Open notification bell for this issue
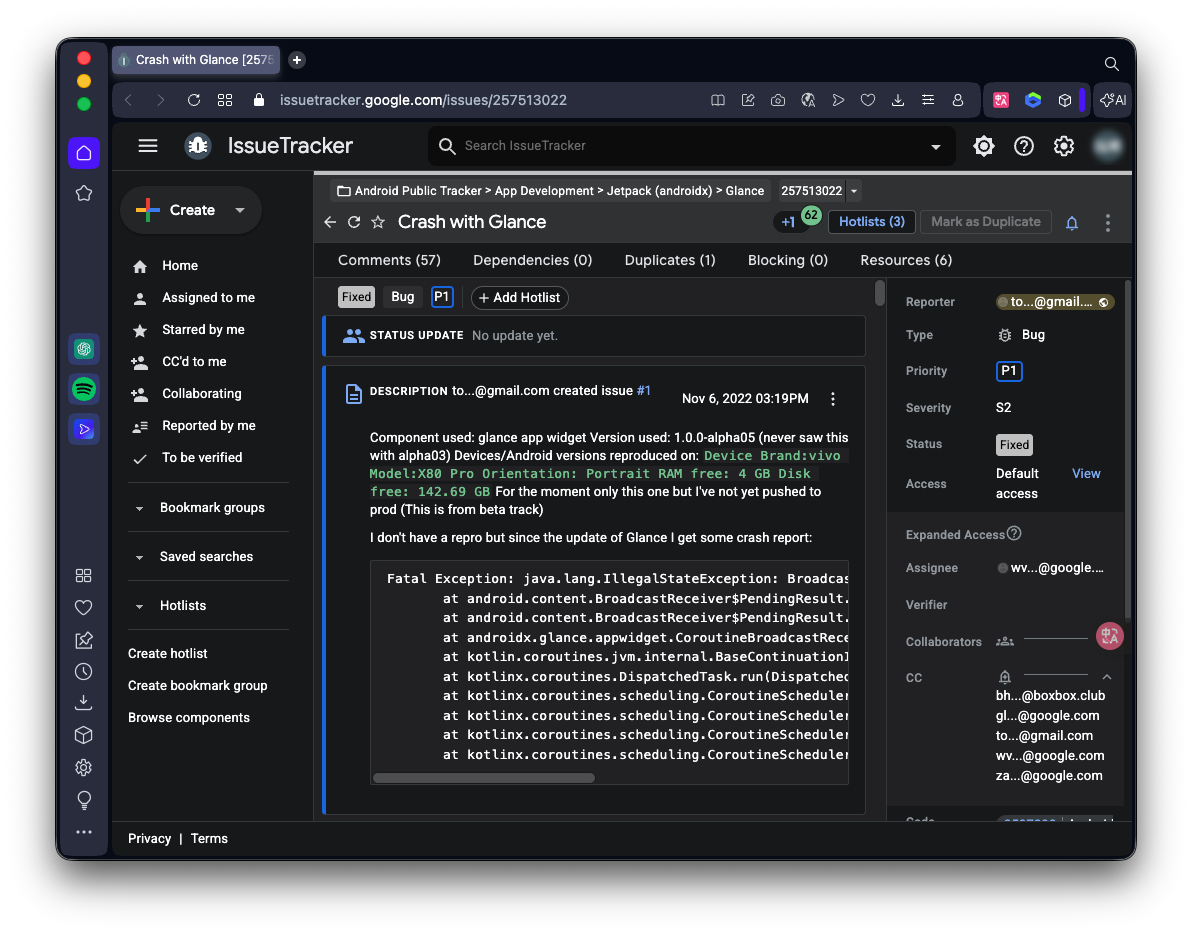 [x=1072, y=223]
